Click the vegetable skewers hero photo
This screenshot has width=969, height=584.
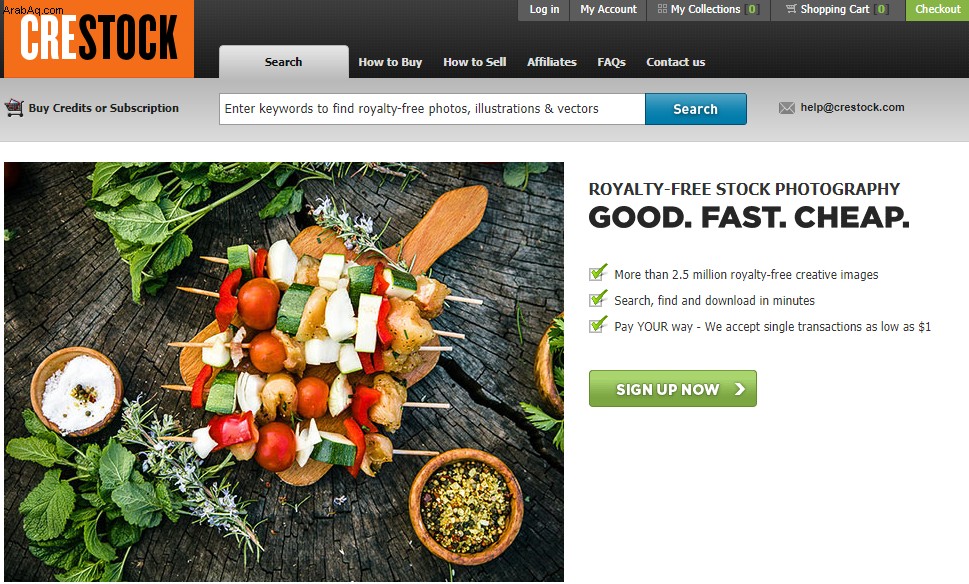point(284,371)
